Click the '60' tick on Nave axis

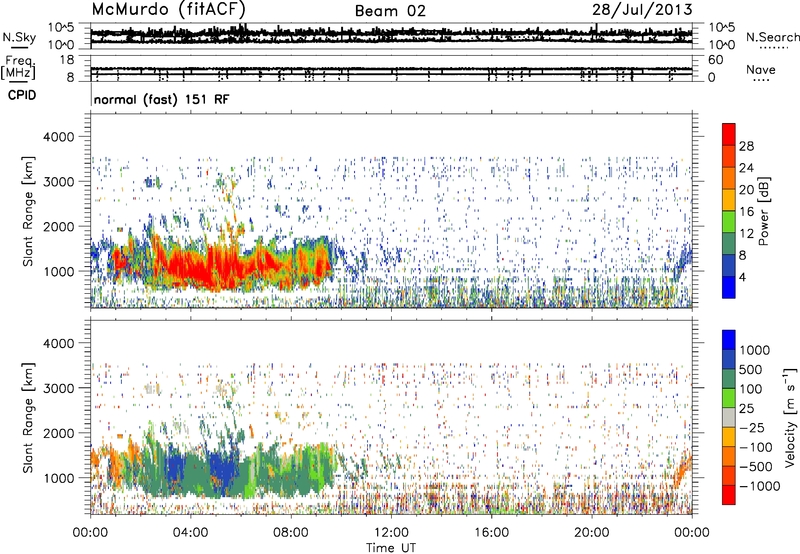click(x=715, y=60)
